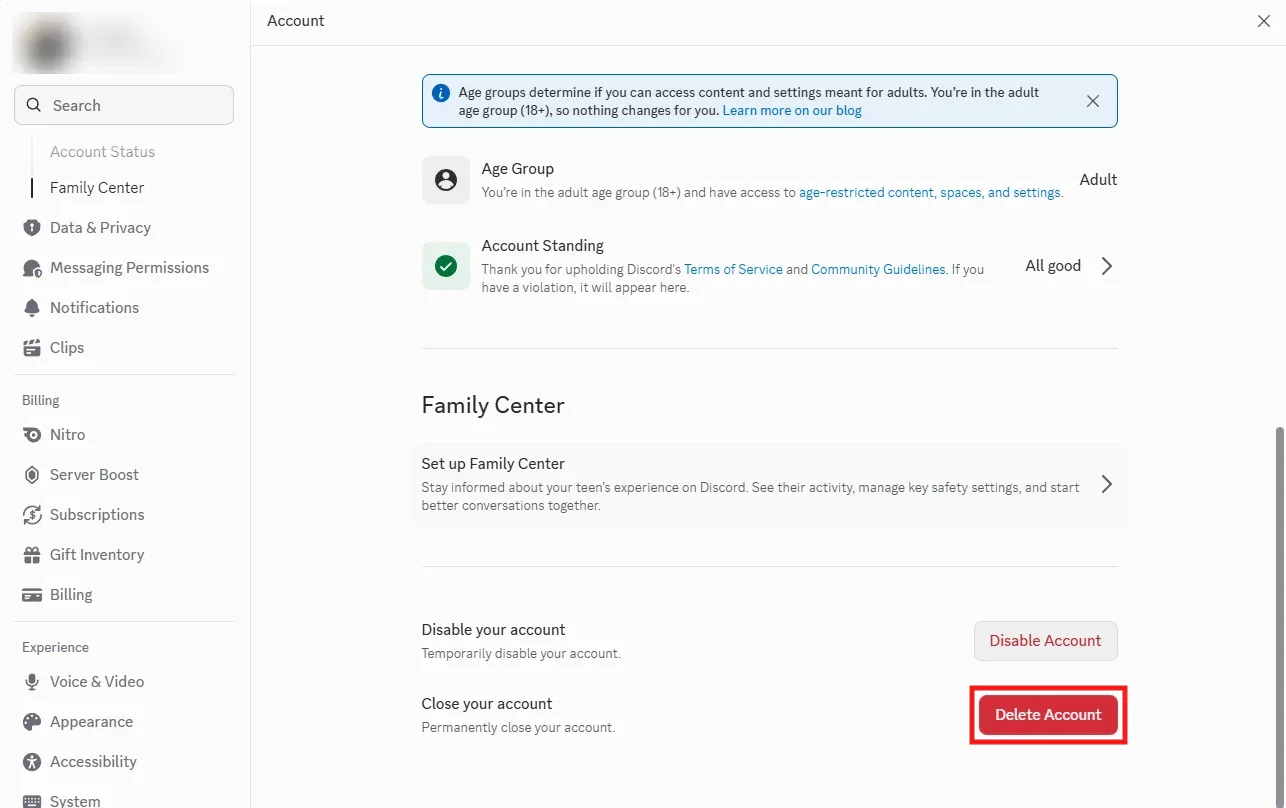Open Set up Family Center chevron
Screen dimensions: 1286x808
(1106, 484)
